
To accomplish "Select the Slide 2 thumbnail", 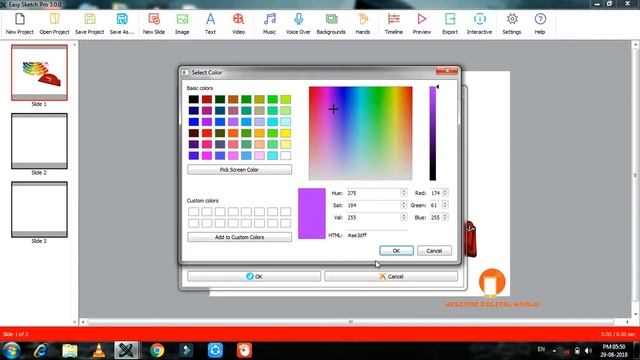I will pyautogui.click(x=39, y=141).
